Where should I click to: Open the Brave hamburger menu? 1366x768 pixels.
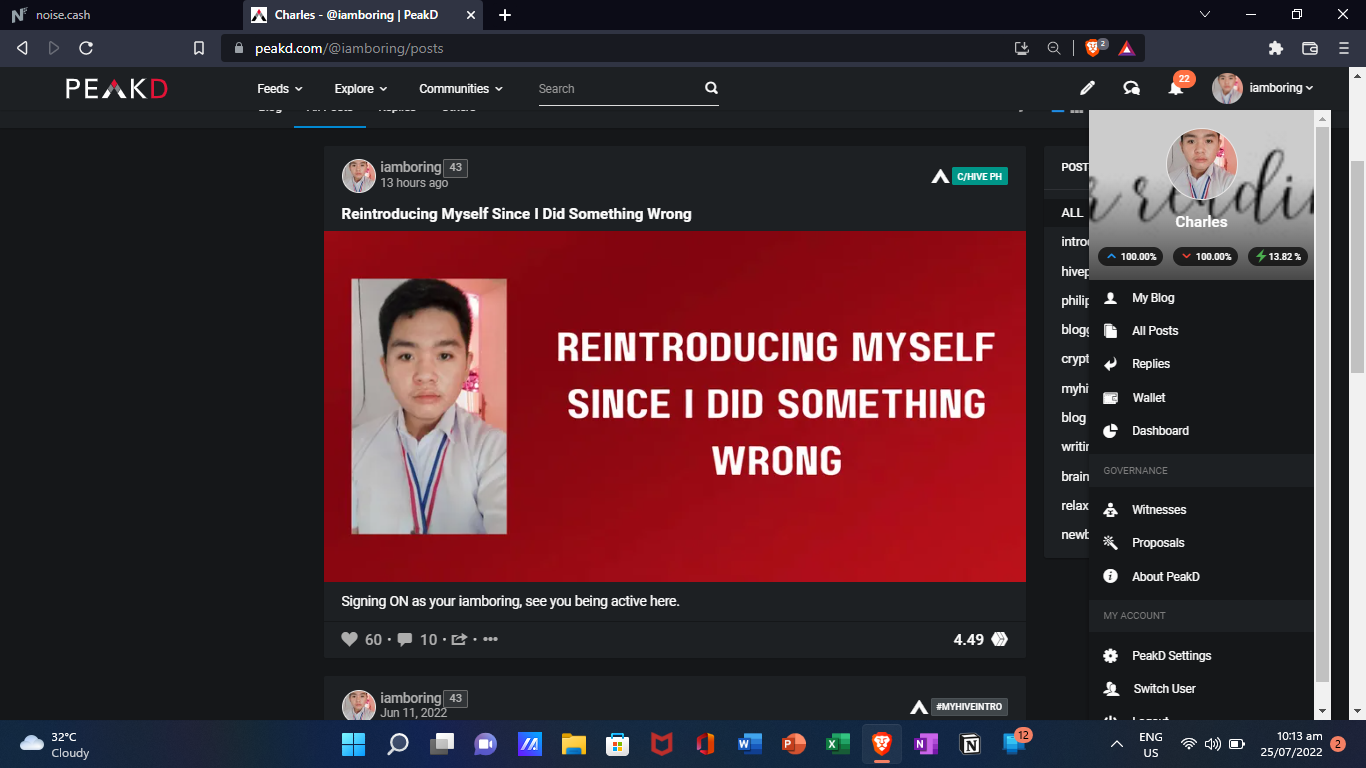coord(1343,48)
